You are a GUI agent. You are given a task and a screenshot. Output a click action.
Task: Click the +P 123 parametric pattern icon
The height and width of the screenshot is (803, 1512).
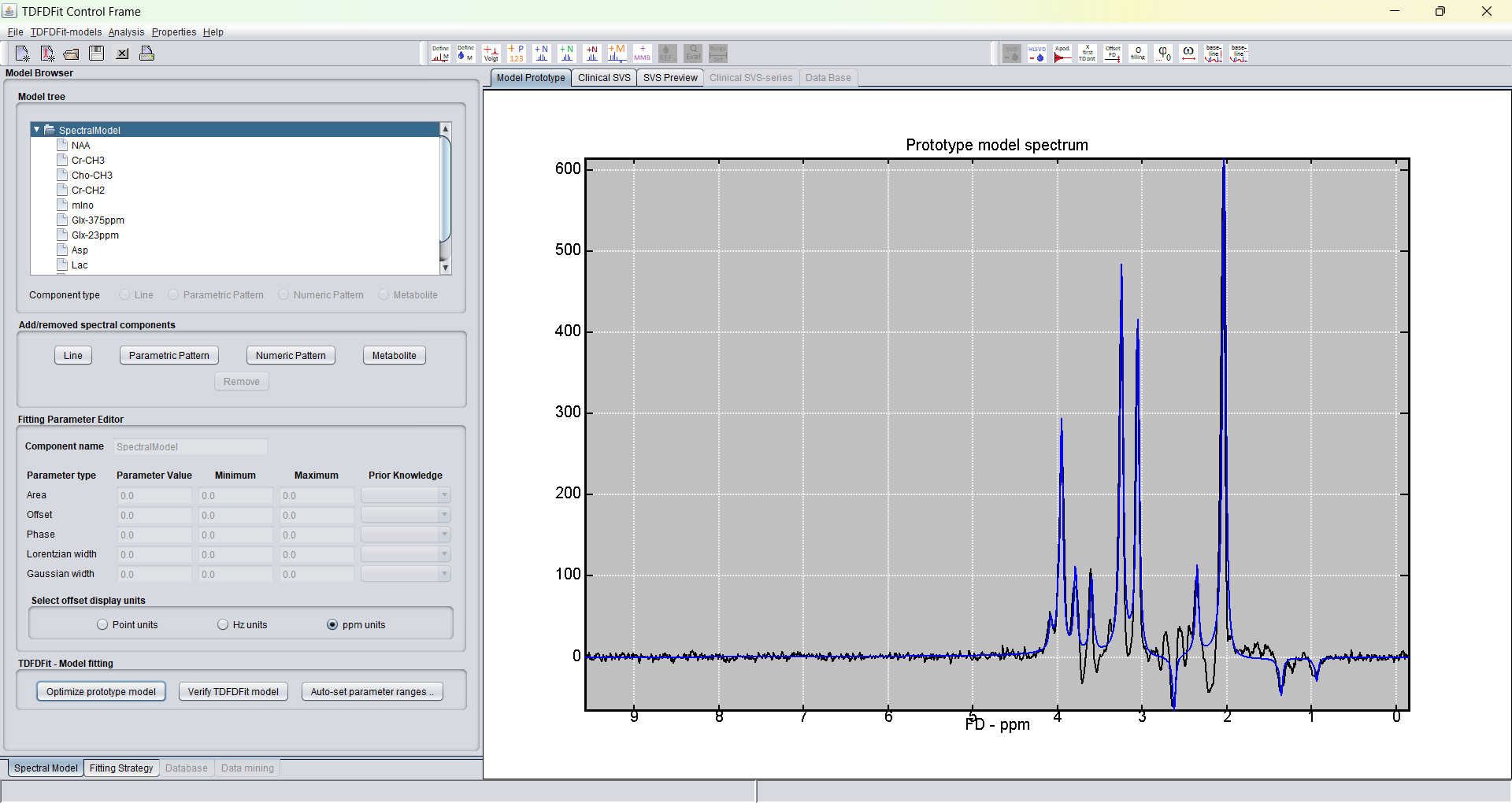tap(517, 54)
